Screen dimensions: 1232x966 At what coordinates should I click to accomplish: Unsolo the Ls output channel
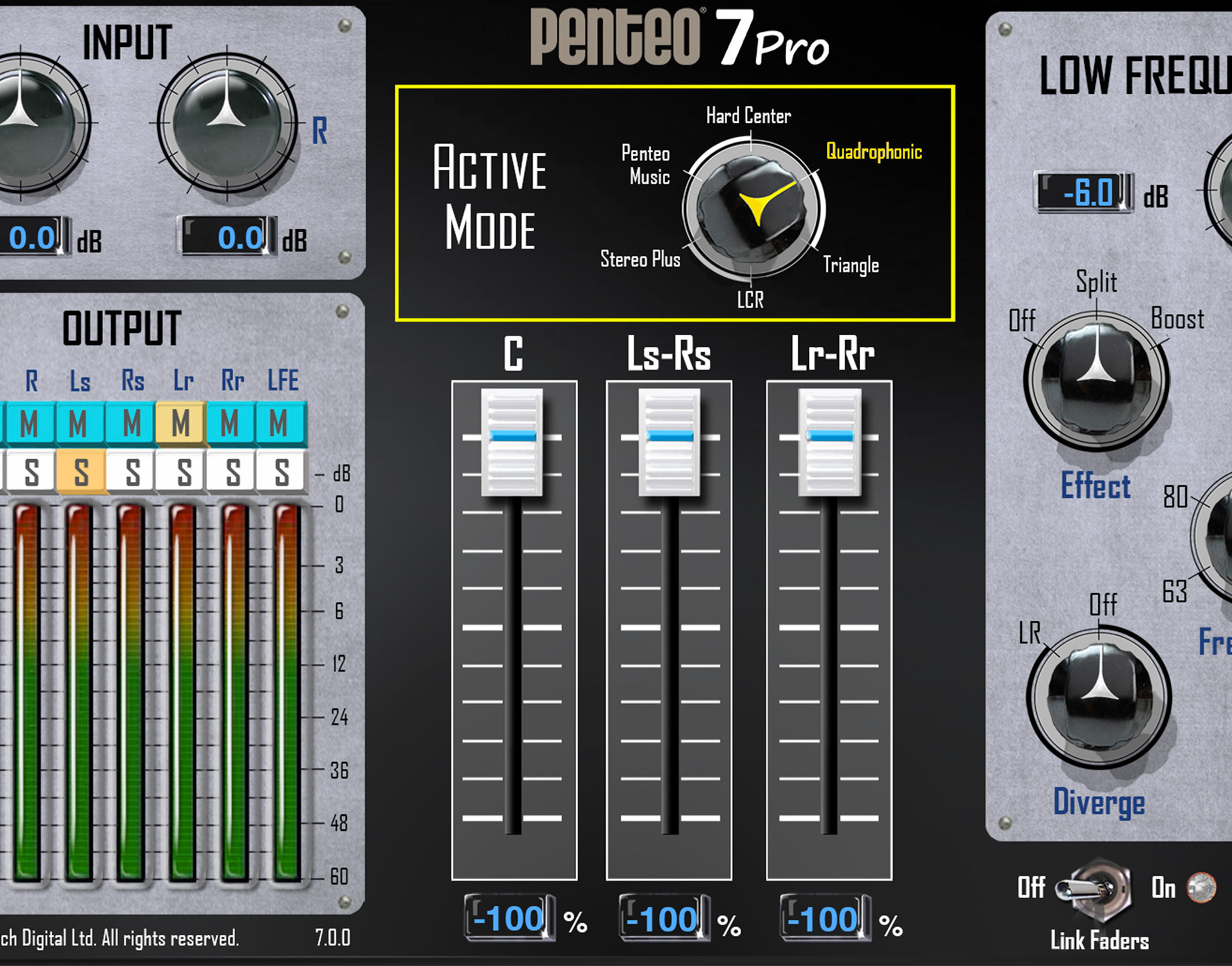(x=80, y=471)
